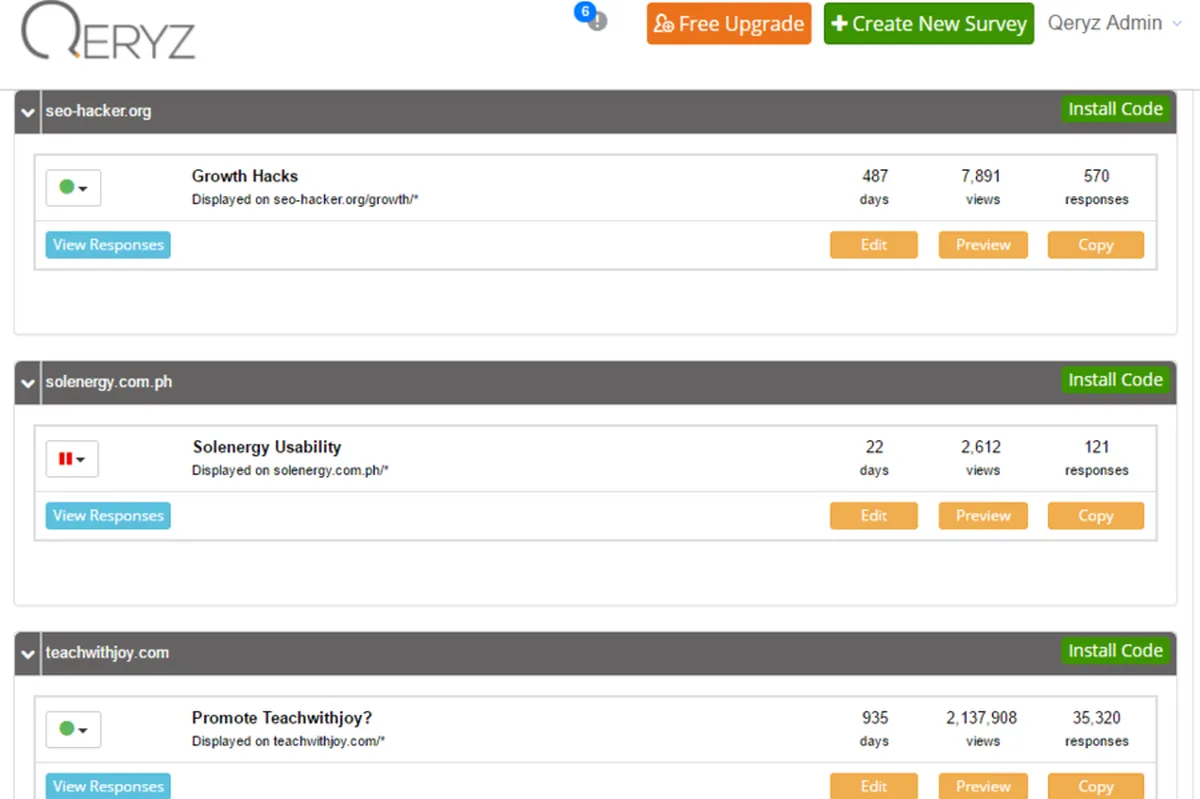The height and width of the screenshot is (799, 1200).
Task: Open the Growth Hacks status dropdown
Action: pyautogui.click(x=73, y=188)
